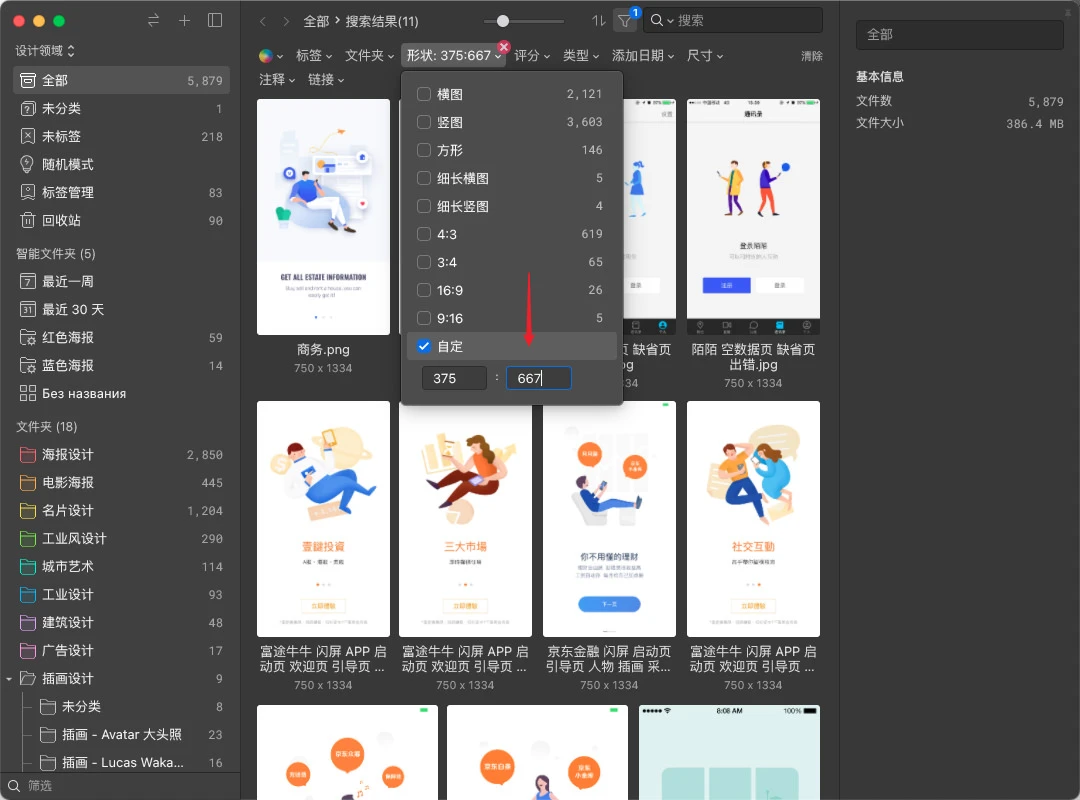Click the plus icon to add
This screenshot has width=1080, height=800.
click(x=184, y=21)
